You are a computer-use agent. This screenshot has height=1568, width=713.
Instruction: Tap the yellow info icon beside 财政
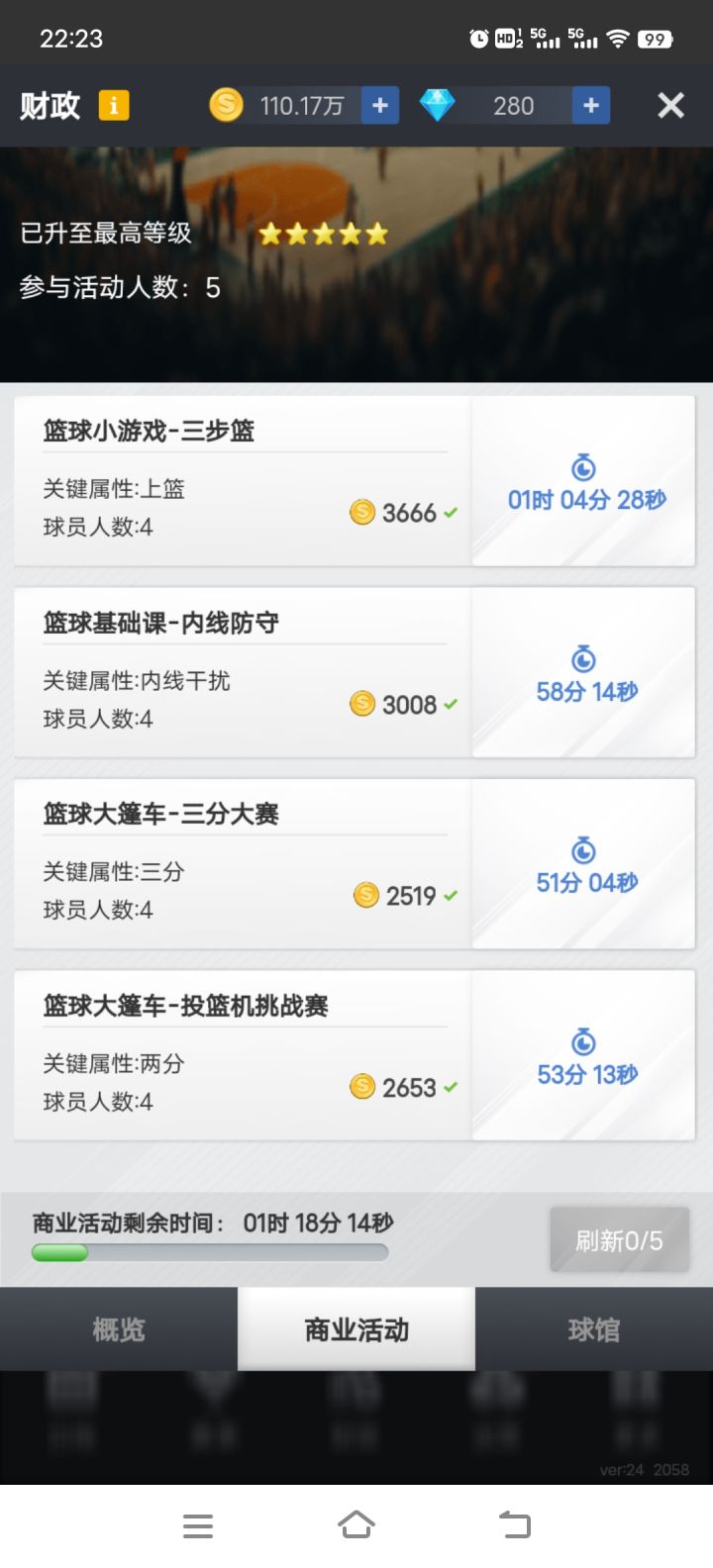pos(114,105)
